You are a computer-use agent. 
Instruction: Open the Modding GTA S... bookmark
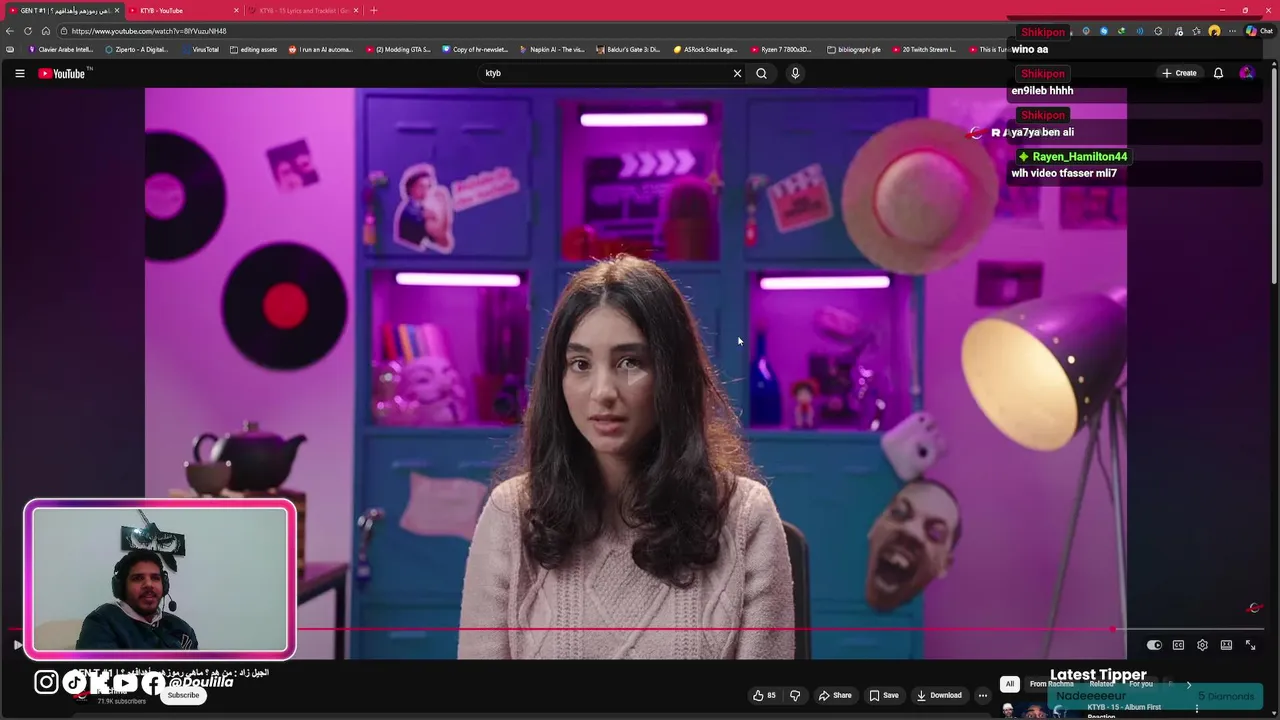(399, 49)
